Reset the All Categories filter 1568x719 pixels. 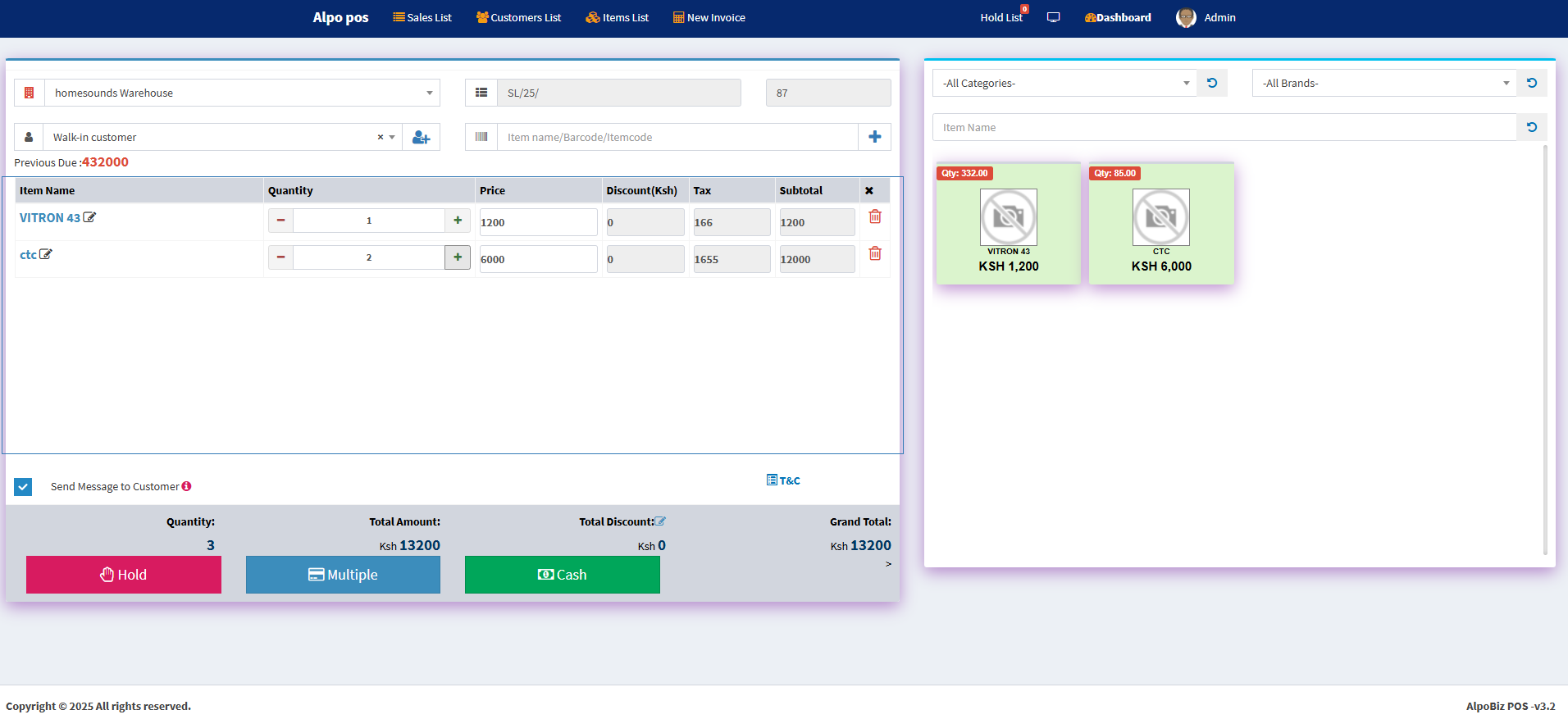point(1212,84)
